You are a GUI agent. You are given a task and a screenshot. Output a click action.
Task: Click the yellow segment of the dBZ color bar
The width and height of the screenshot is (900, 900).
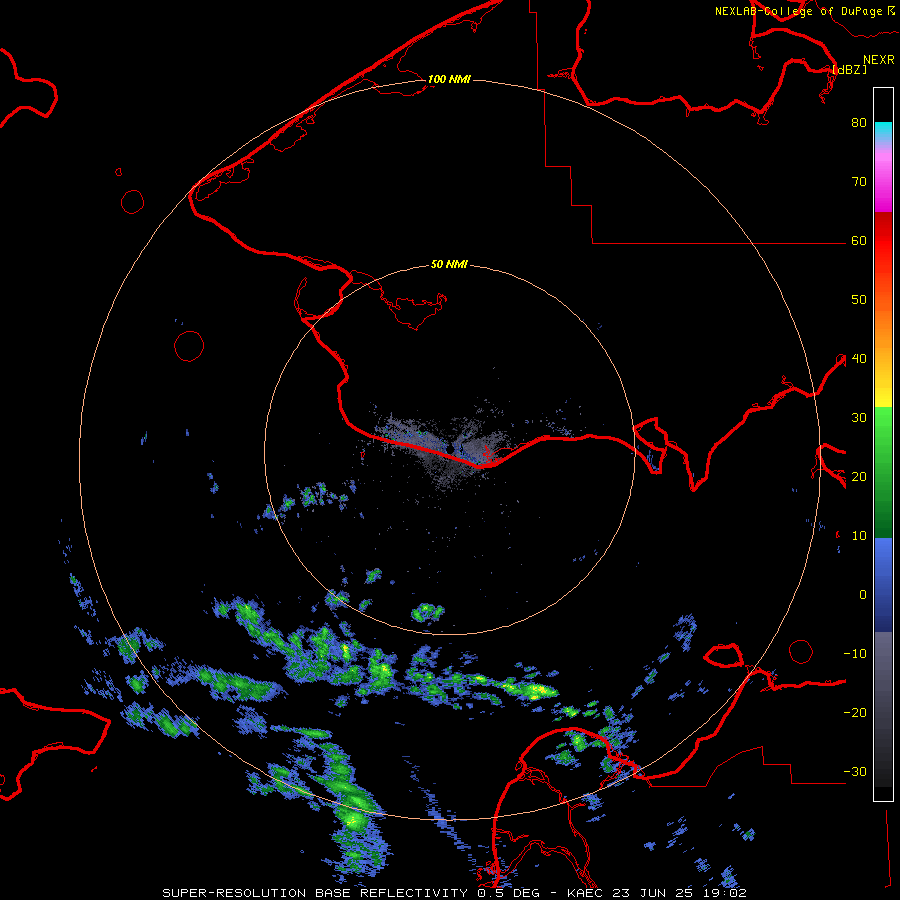883,394
